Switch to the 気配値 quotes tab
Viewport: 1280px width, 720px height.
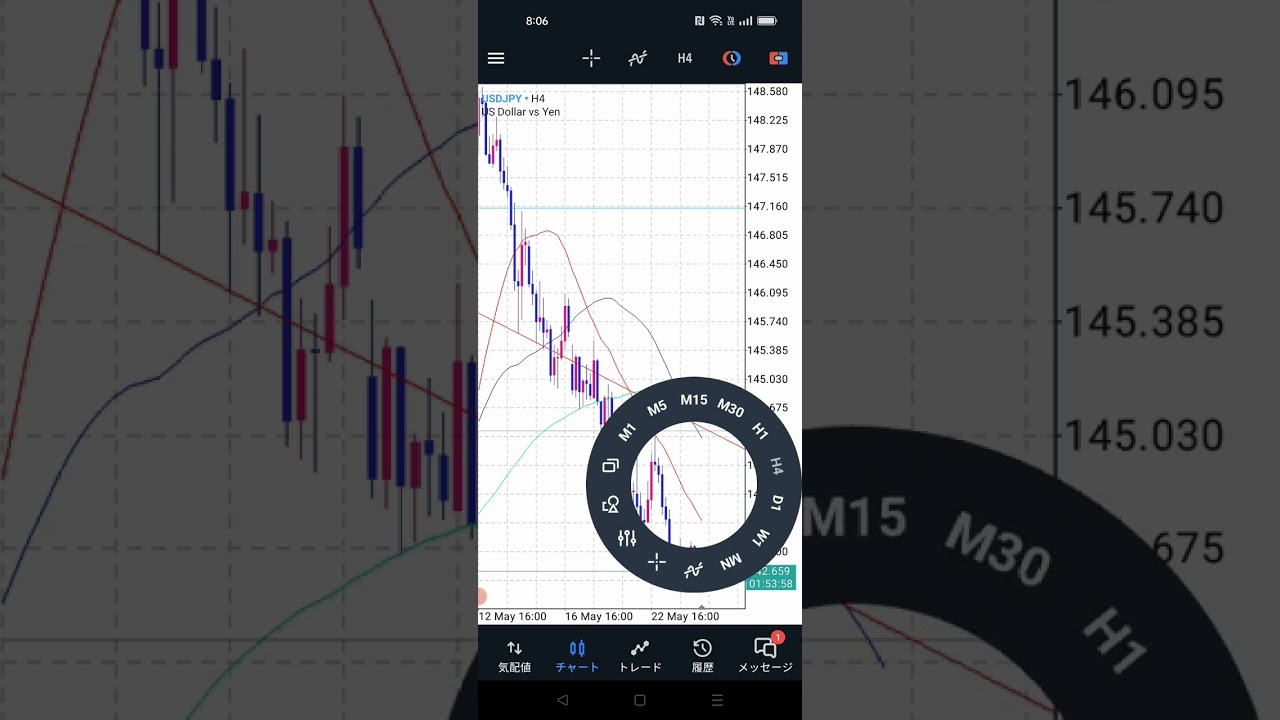tap(514, 656)
